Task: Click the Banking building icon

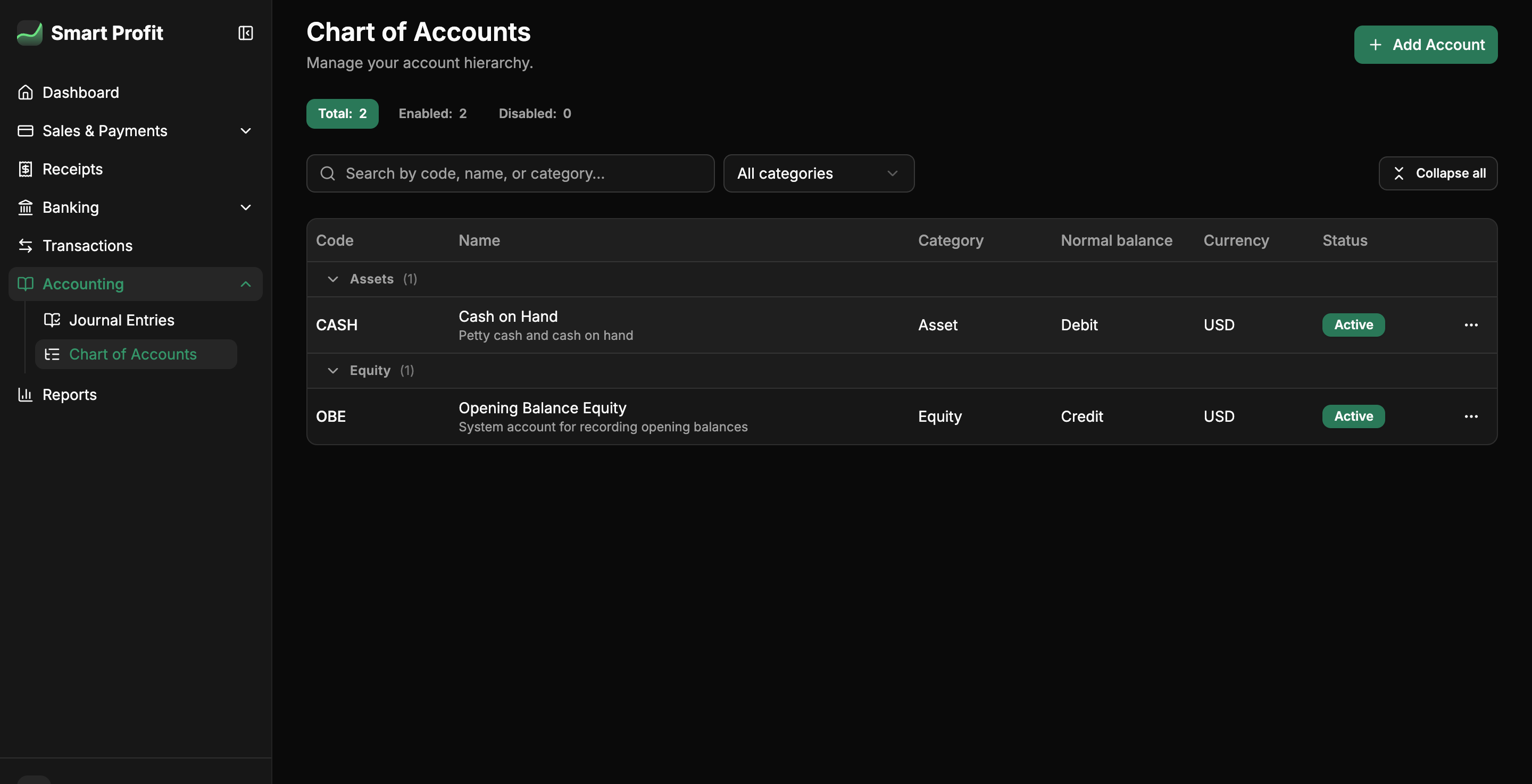Action: point(25,207)
